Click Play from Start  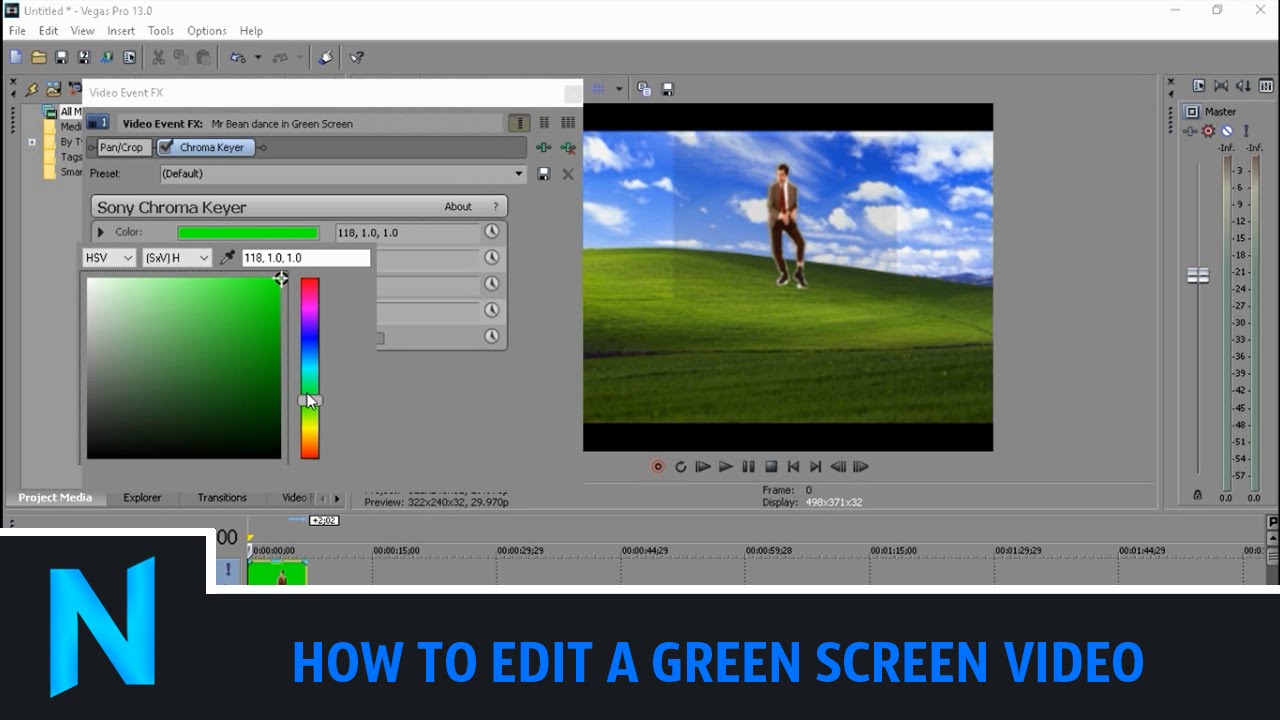click(703, 467)
